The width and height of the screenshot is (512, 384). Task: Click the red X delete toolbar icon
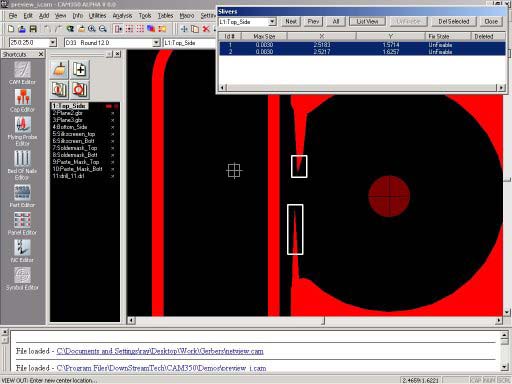[x=206, y=29]
